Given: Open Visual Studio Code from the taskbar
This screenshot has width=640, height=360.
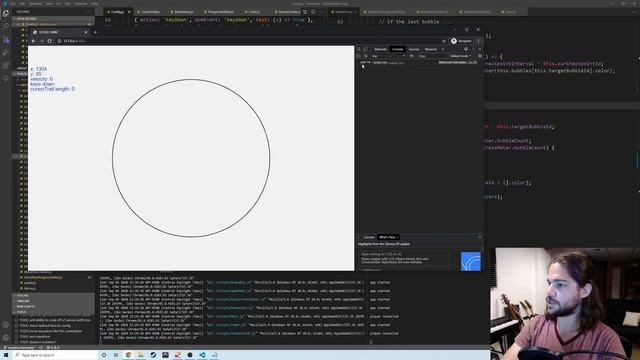Looking at the screenshot, I should click(x=202, y=355).
